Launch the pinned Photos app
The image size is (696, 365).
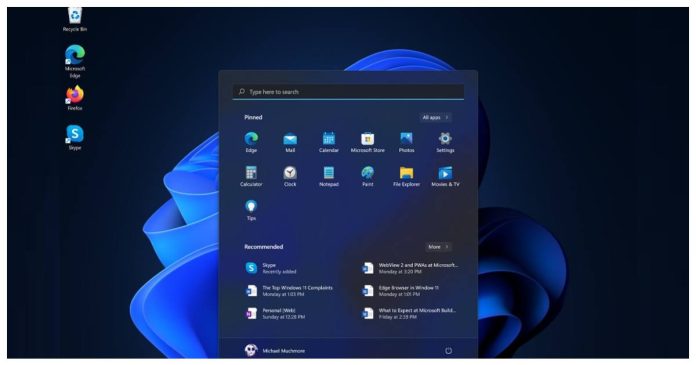point(406,142)
